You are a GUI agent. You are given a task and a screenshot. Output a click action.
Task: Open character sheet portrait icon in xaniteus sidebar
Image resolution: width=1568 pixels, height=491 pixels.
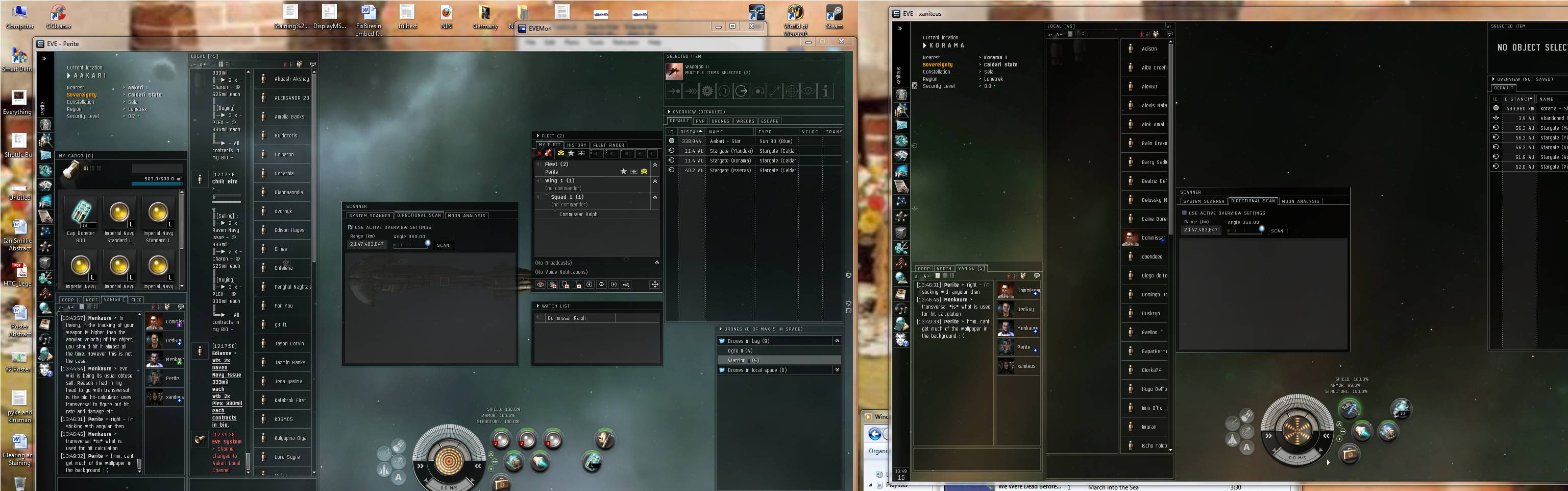coord(901,95)
